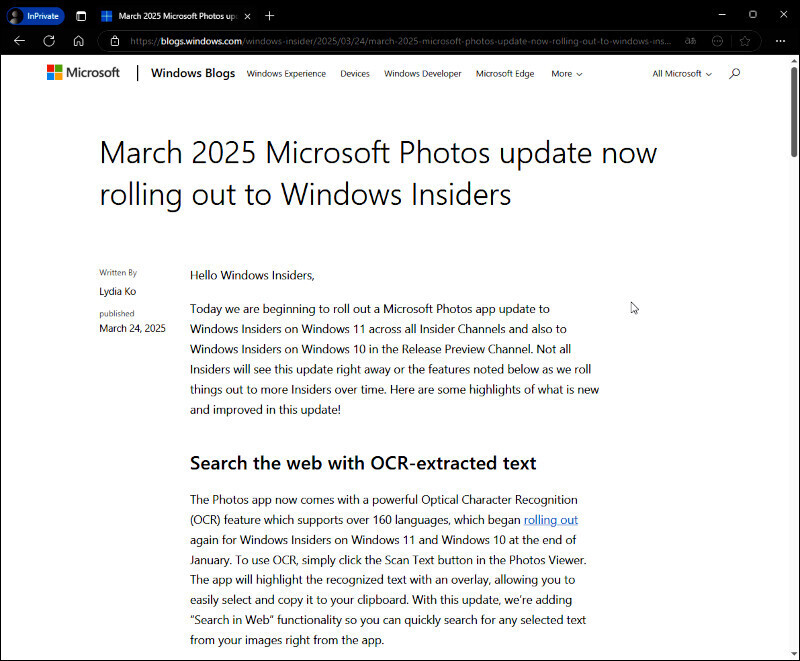The height and width of the screenshot is (661, 800).
Task: Click the 'rolling out' hyperlink
Action: 551,520
